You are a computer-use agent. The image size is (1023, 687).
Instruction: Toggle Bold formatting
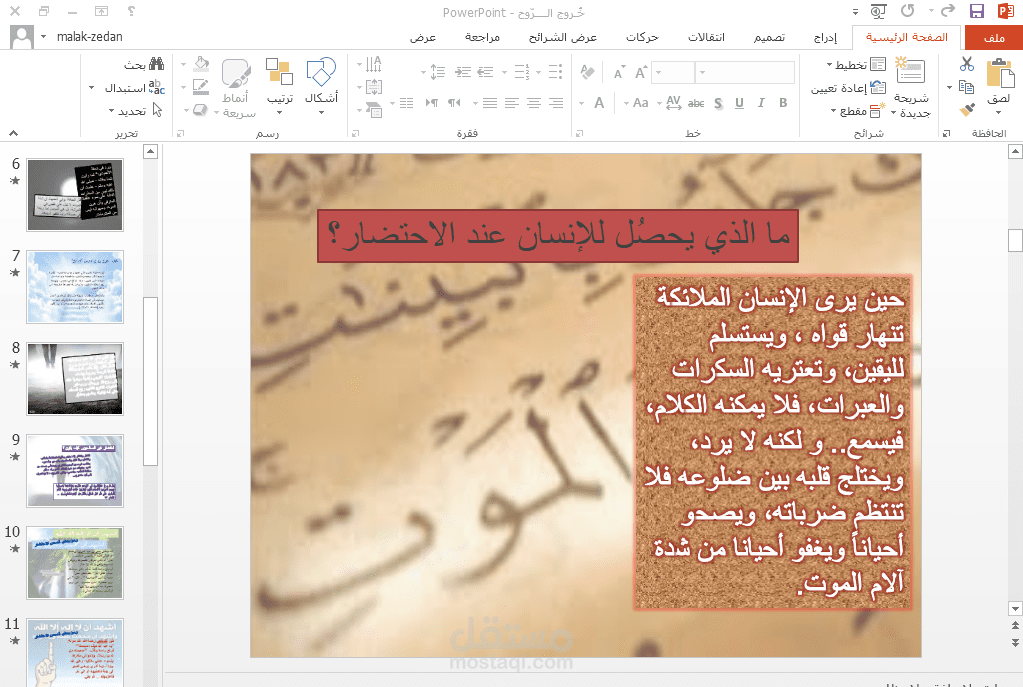click(x=782, y=103)
